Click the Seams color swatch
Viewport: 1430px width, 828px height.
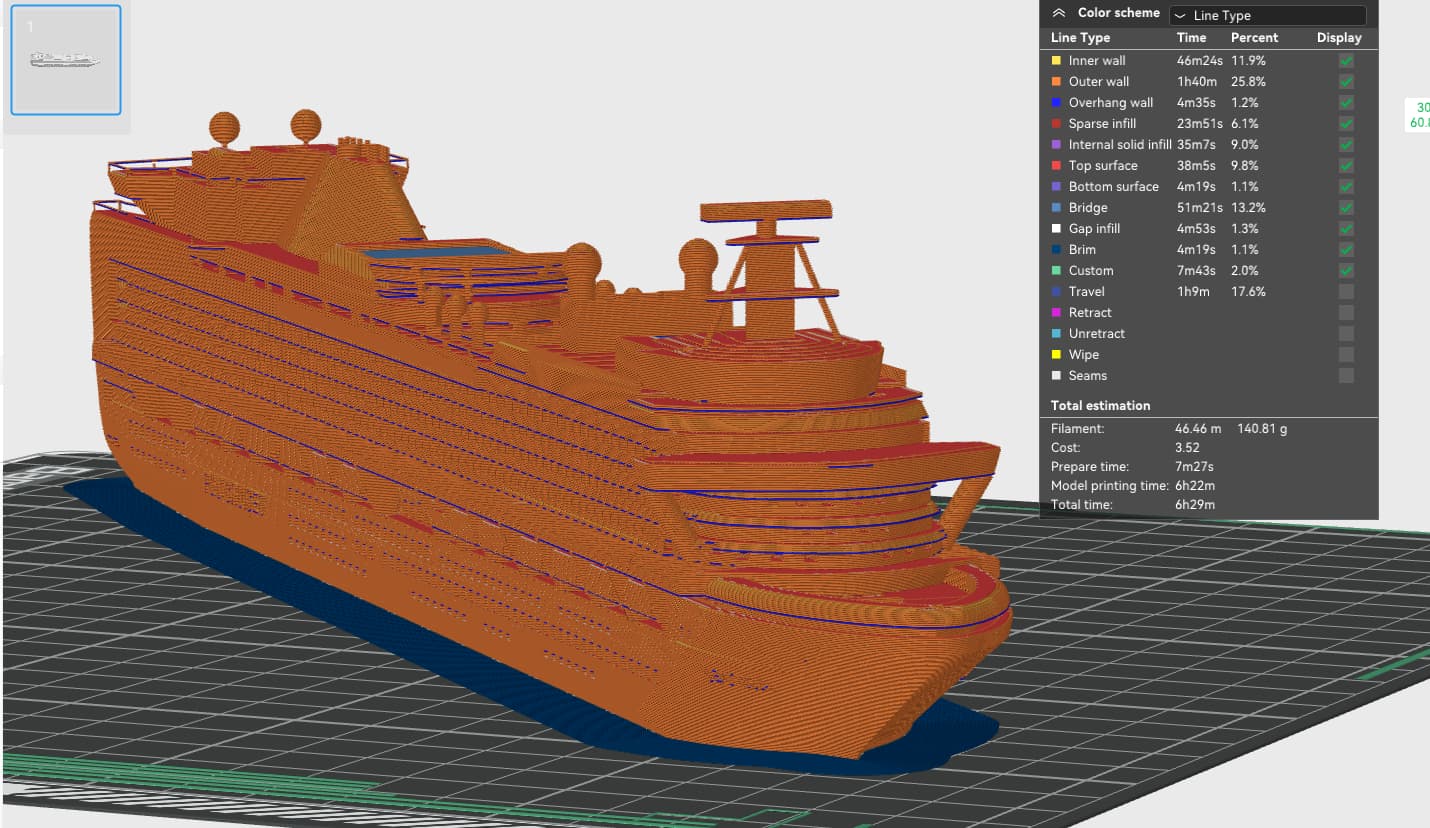[1056, 375]
